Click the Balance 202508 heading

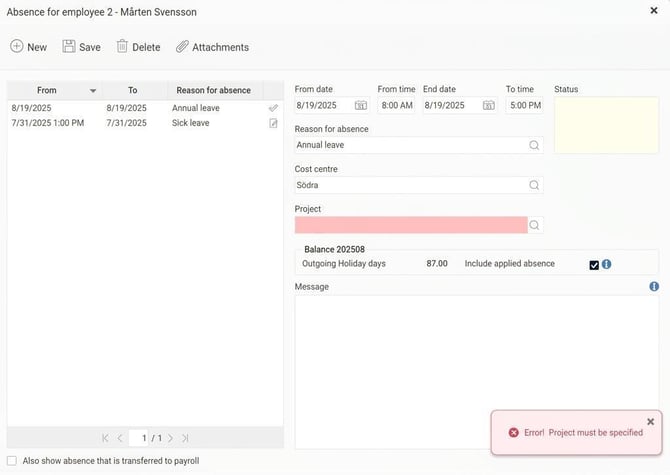pyautogui.click(x=335, y=249)
